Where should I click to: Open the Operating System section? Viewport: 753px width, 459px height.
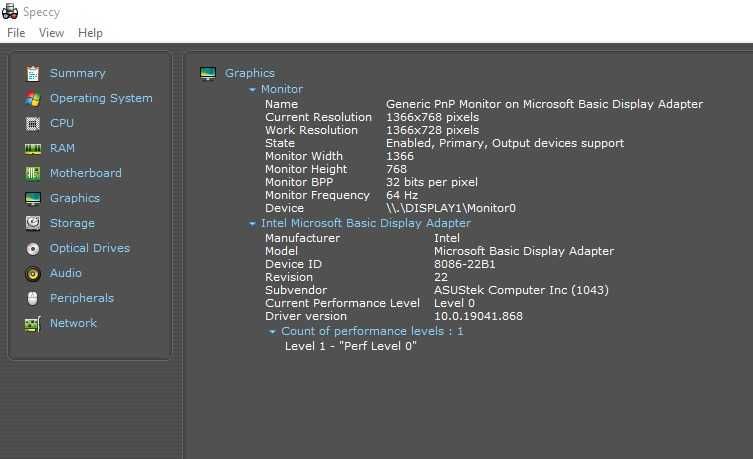[x=101, y=98]
